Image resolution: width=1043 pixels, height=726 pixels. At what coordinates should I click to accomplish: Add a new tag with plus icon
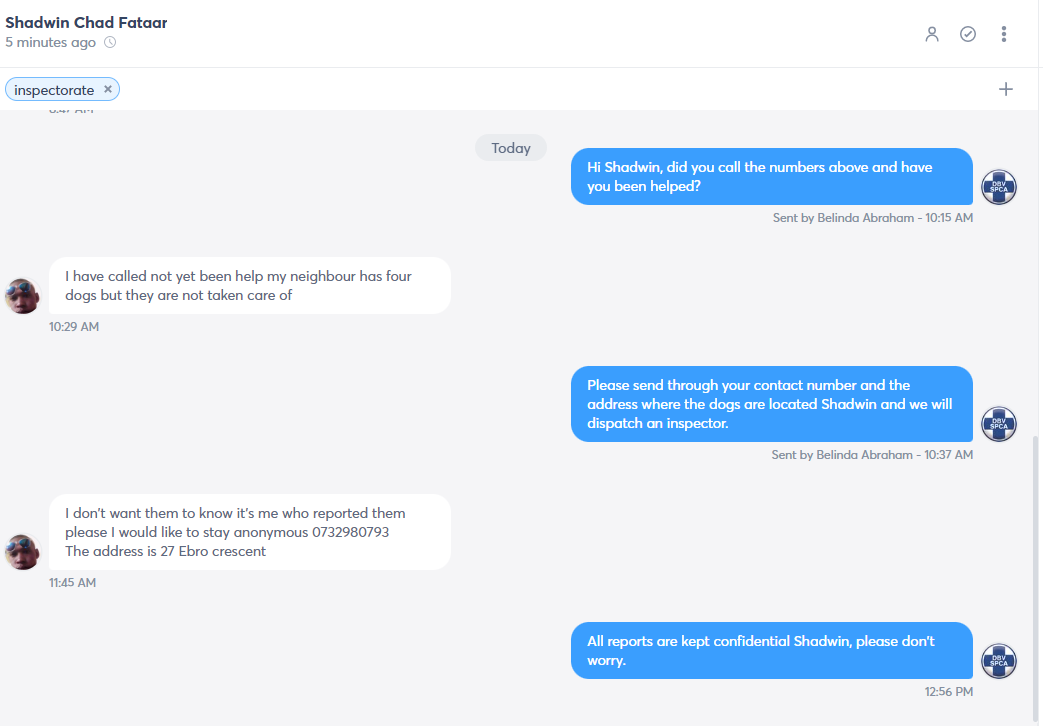(x=1006, y=89)
